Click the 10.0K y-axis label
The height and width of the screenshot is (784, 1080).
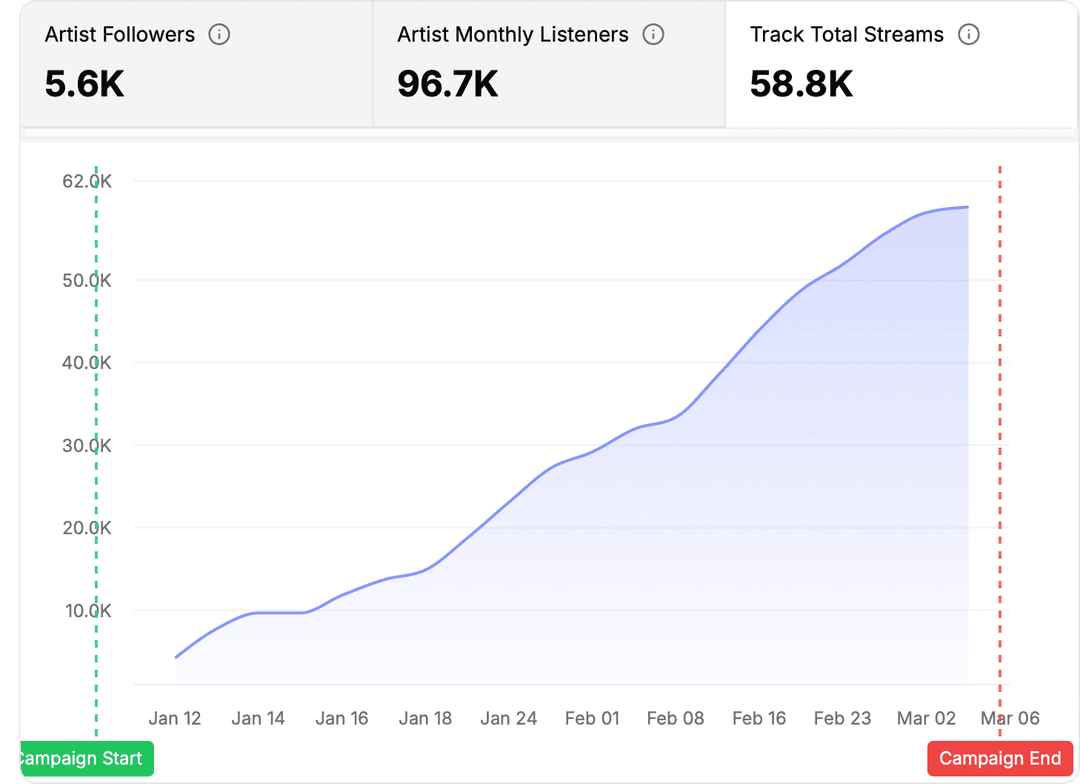(x=86, y=610)
